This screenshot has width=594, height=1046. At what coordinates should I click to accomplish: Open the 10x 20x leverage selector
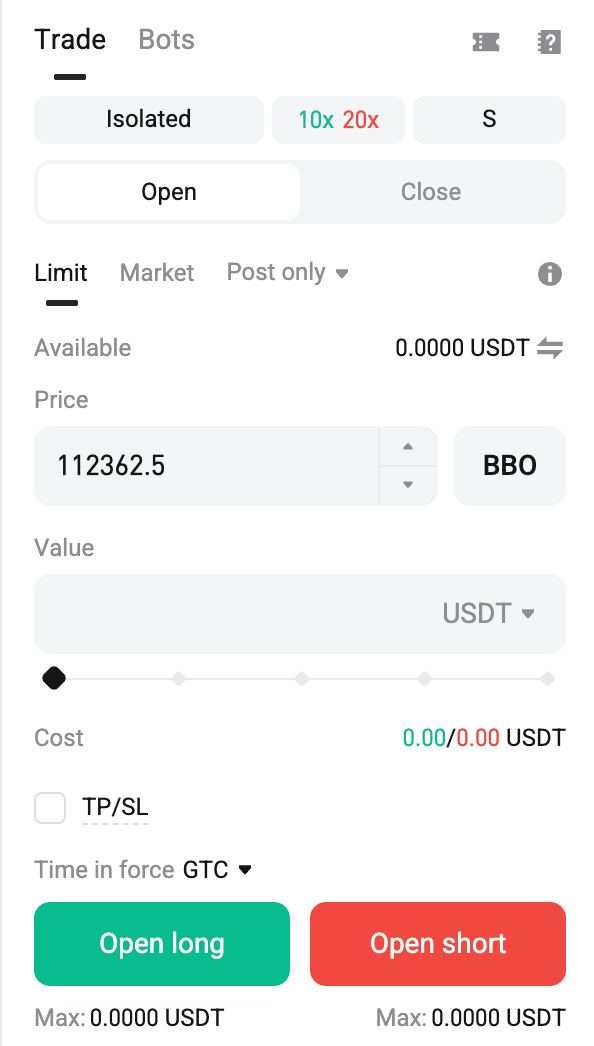click(338, 120)
